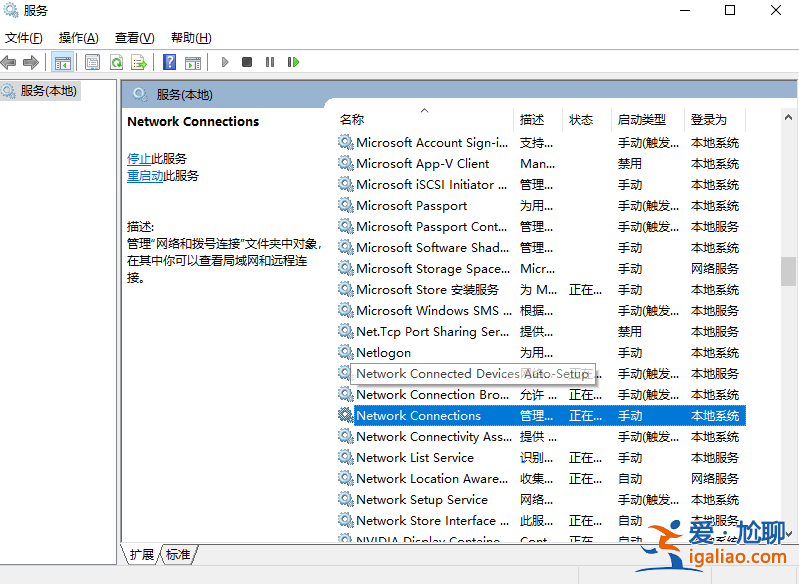Select Microsoft Windows SMS service
Image resolution: width=799 pixels, height=584 pixels.
(434, 310)
